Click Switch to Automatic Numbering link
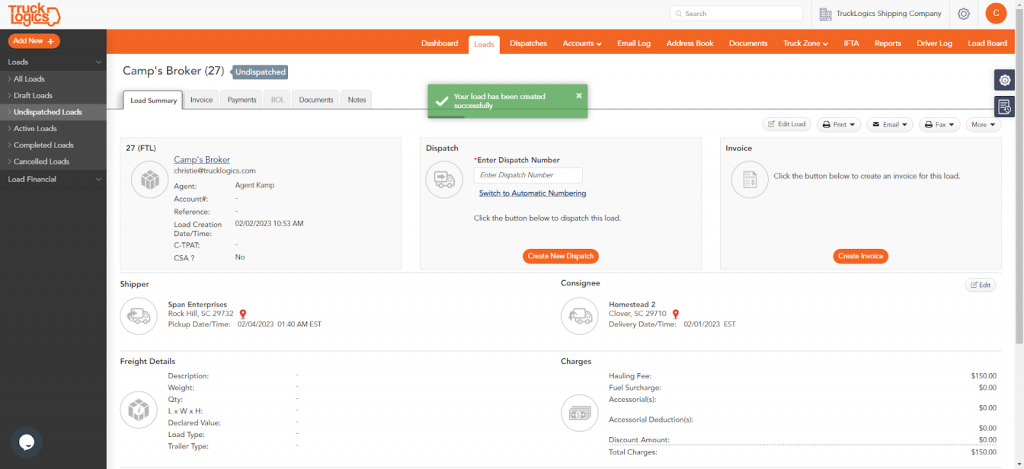The image size is (1024, 469). (x=532, y=193)
